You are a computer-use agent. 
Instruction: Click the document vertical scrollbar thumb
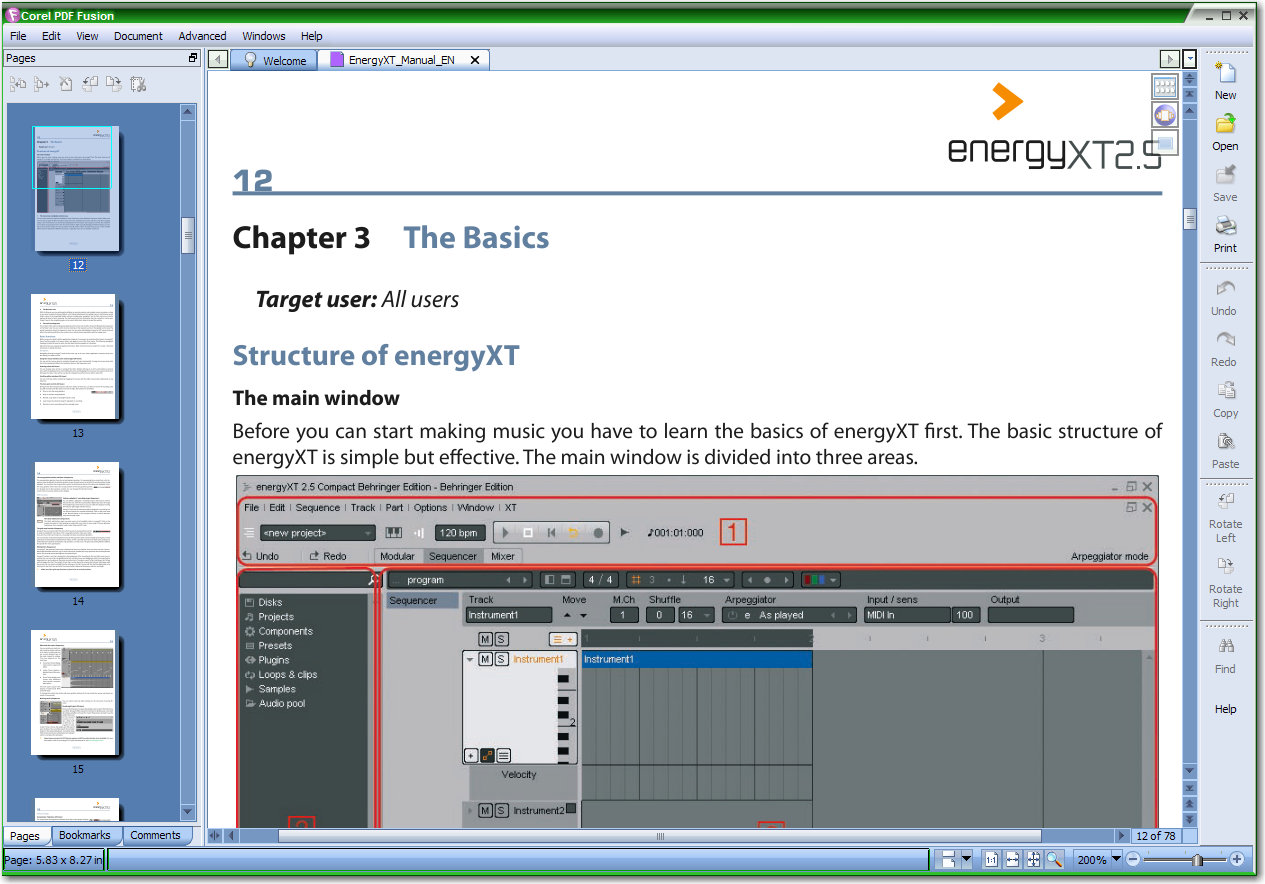tap(1190, 219)
